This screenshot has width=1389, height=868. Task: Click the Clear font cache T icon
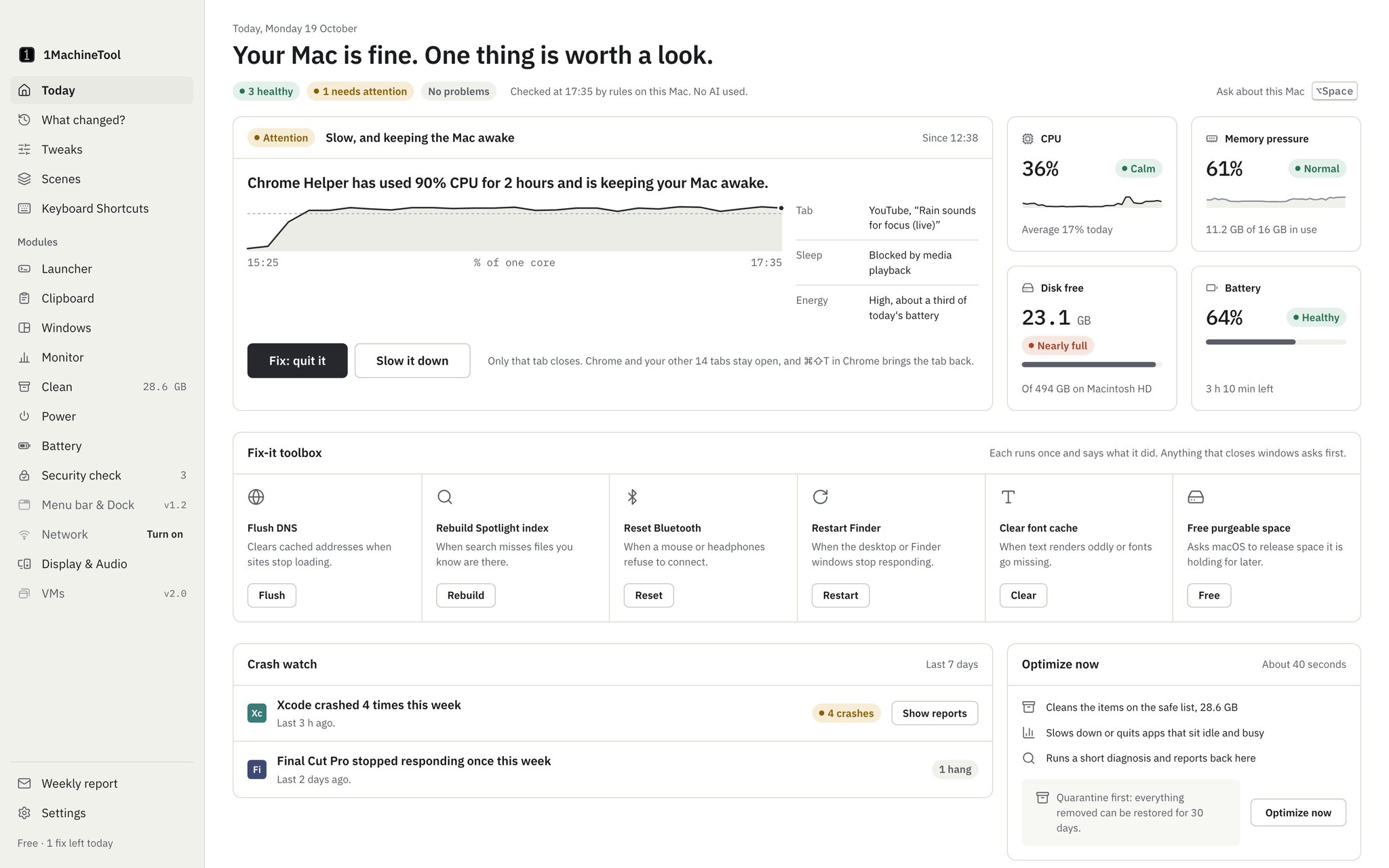click(x=1008, y=497)
